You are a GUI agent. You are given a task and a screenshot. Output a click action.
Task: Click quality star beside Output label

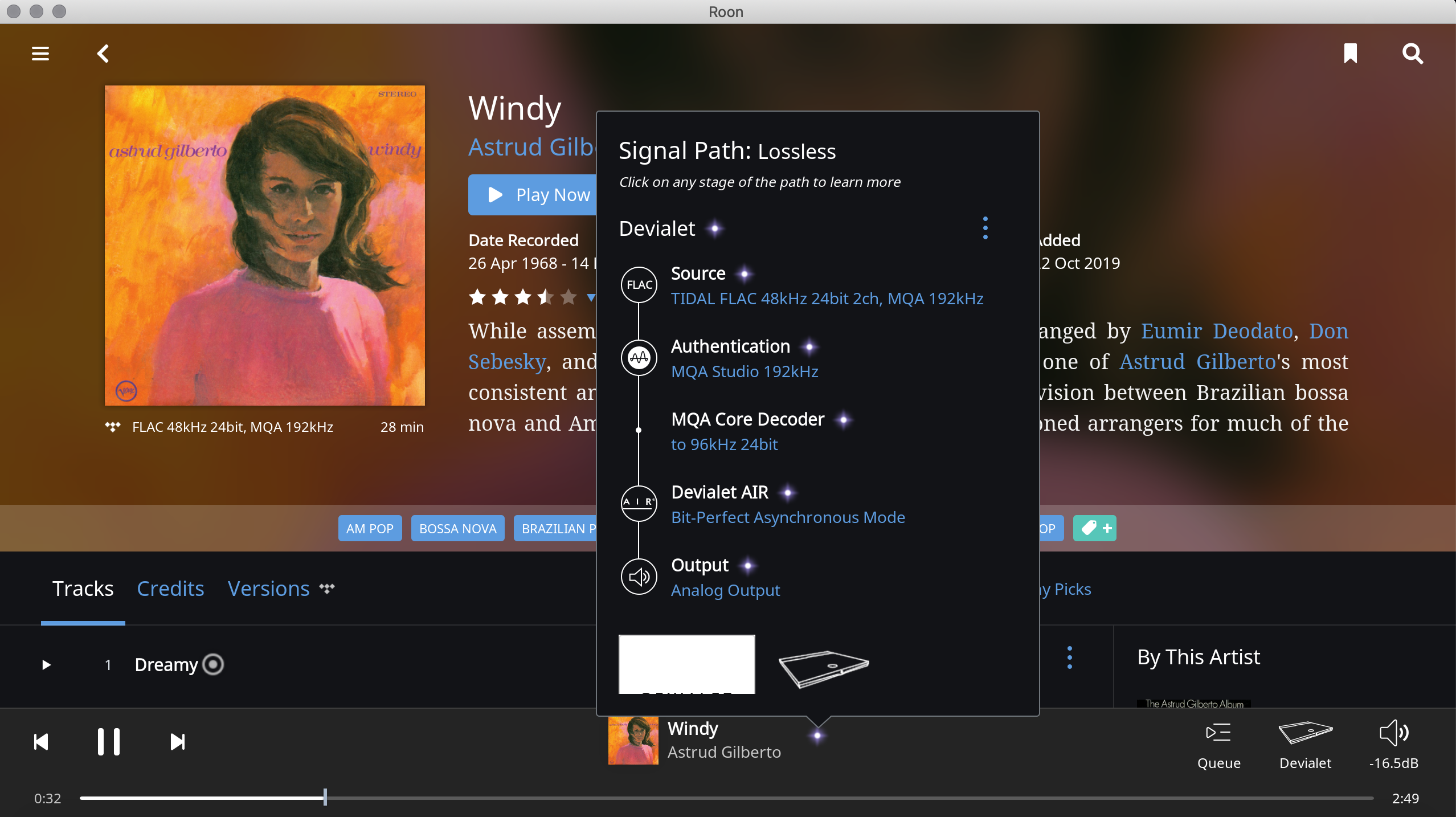click(x=747, y=566)
